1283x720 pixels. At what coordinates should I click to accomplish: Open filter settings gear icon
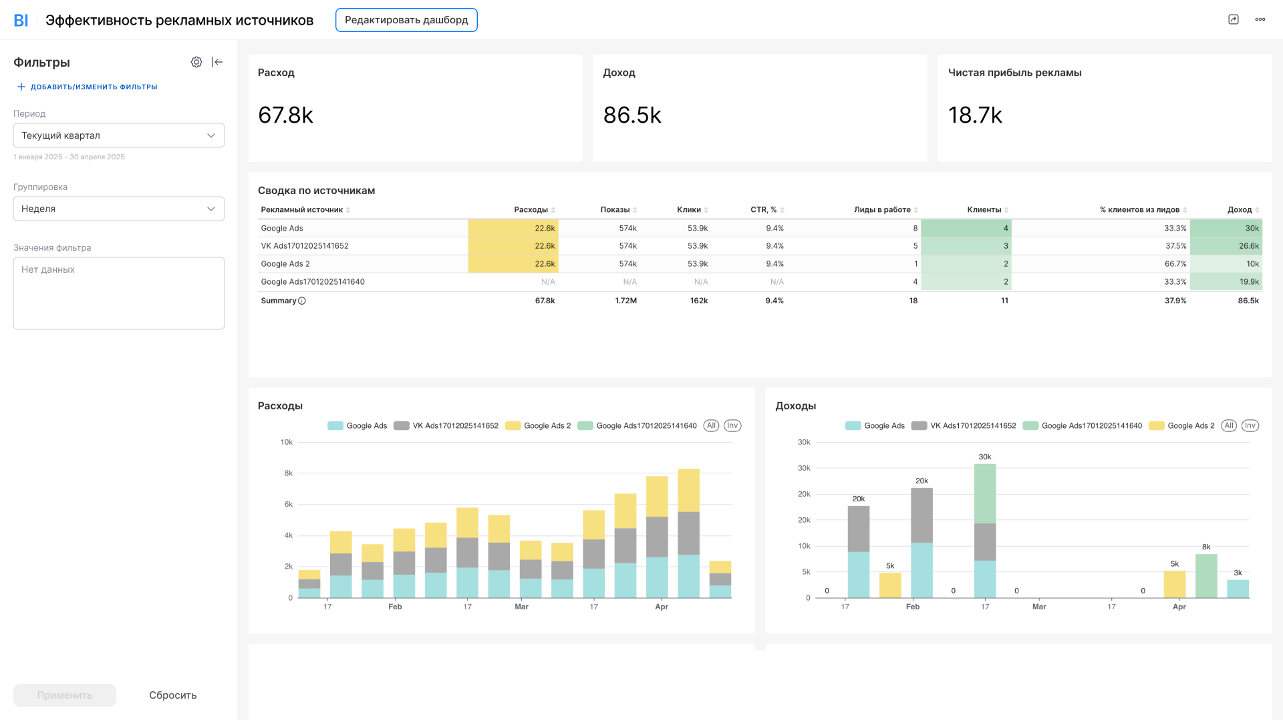click(x=196, y=62)
